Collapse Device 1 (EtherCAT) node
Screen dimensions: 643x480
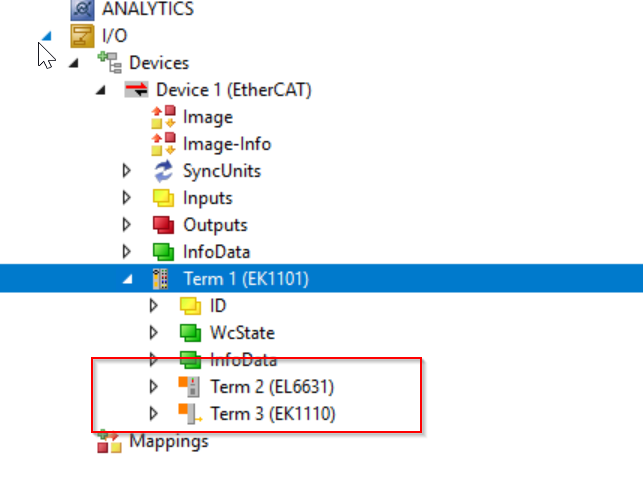pos(101,90)
